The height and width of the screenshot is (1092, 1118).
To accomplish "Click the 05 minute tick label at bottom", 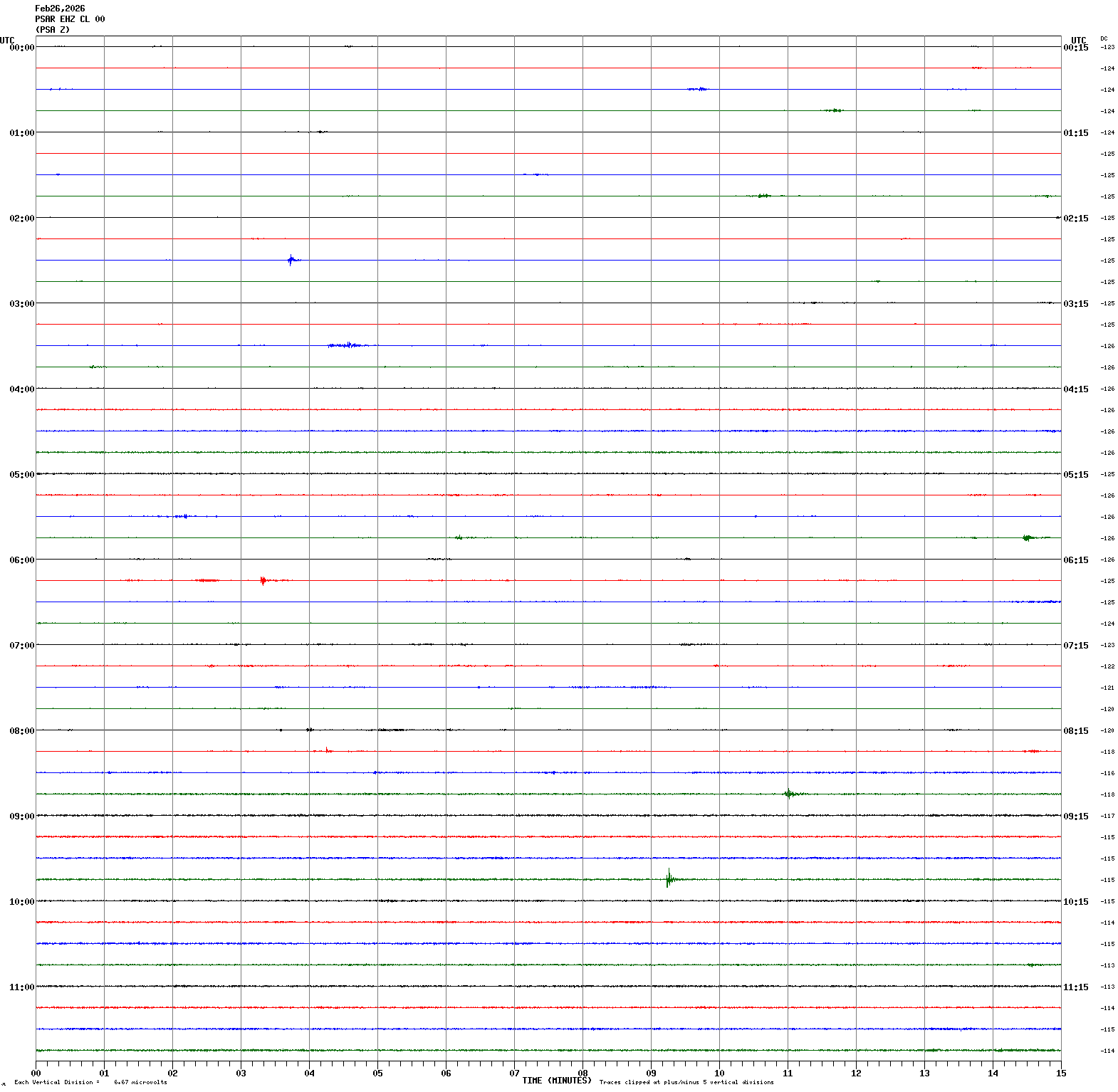I will click(x=377, y=1073).
